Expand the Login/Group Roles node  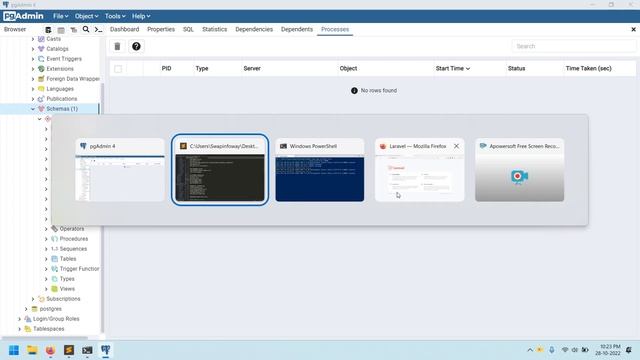click(x=20, y=319)
